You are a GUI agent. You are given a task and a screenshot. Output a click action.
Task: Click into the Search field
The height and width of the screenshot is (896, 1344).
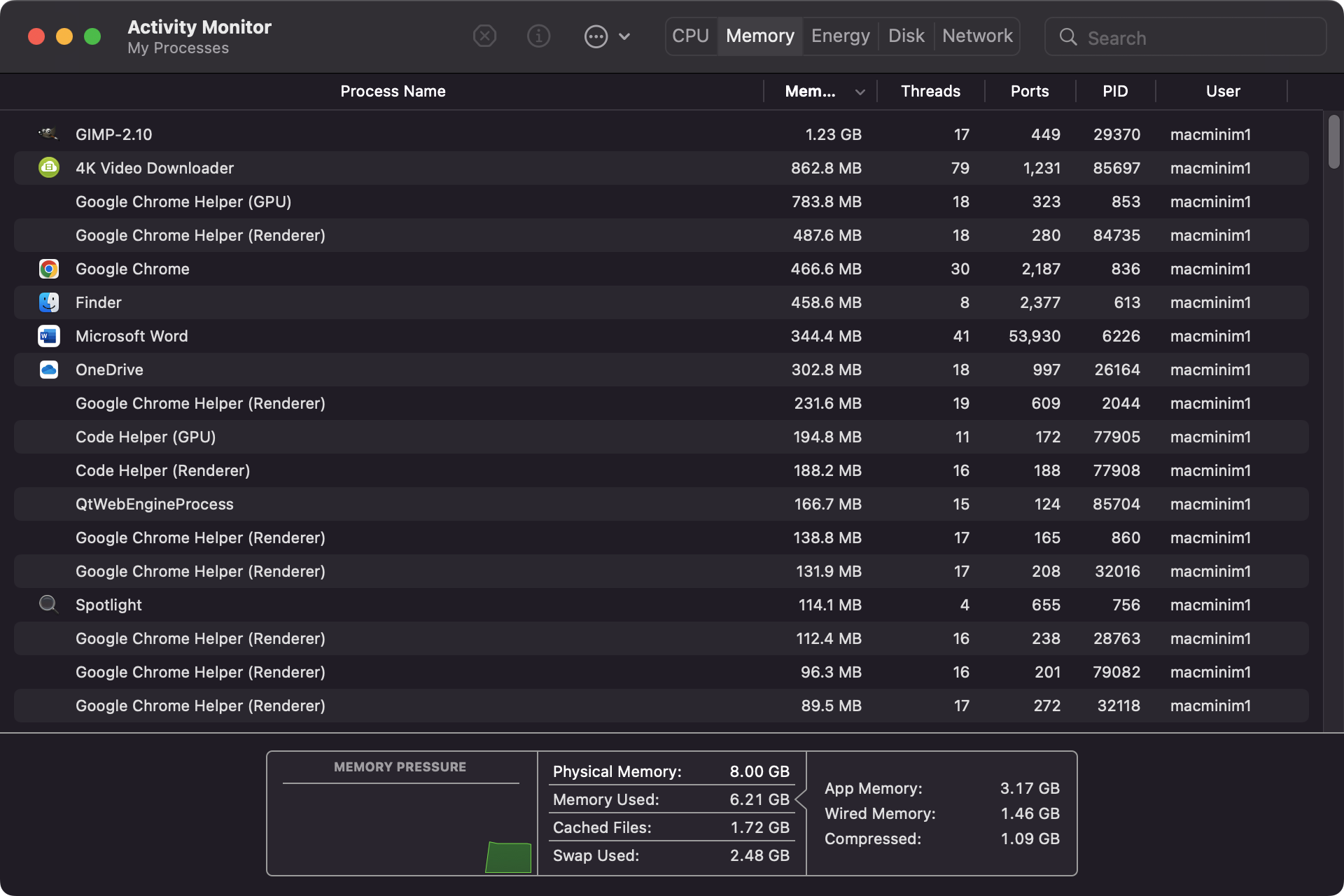[x=1186, y=37]
